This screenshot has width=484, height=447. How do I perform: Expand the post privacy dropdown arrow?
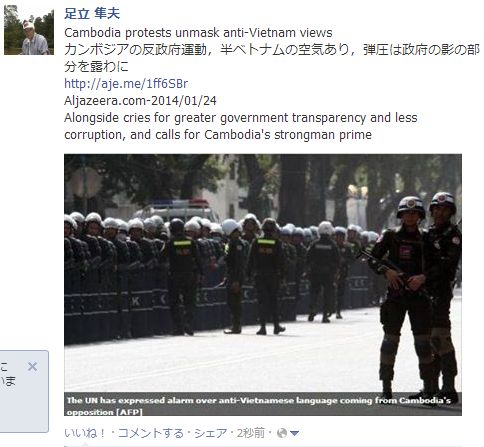pyautogui.click(x=294, y=433)
